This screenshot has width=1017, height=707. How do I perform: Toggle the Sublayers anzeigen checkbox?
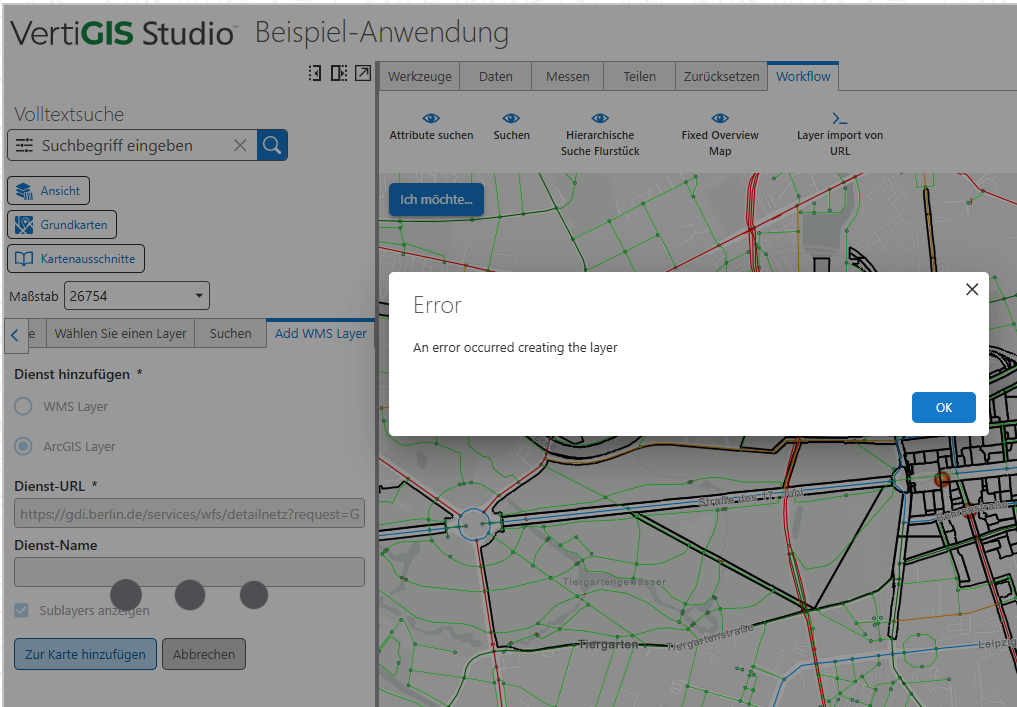21,610
